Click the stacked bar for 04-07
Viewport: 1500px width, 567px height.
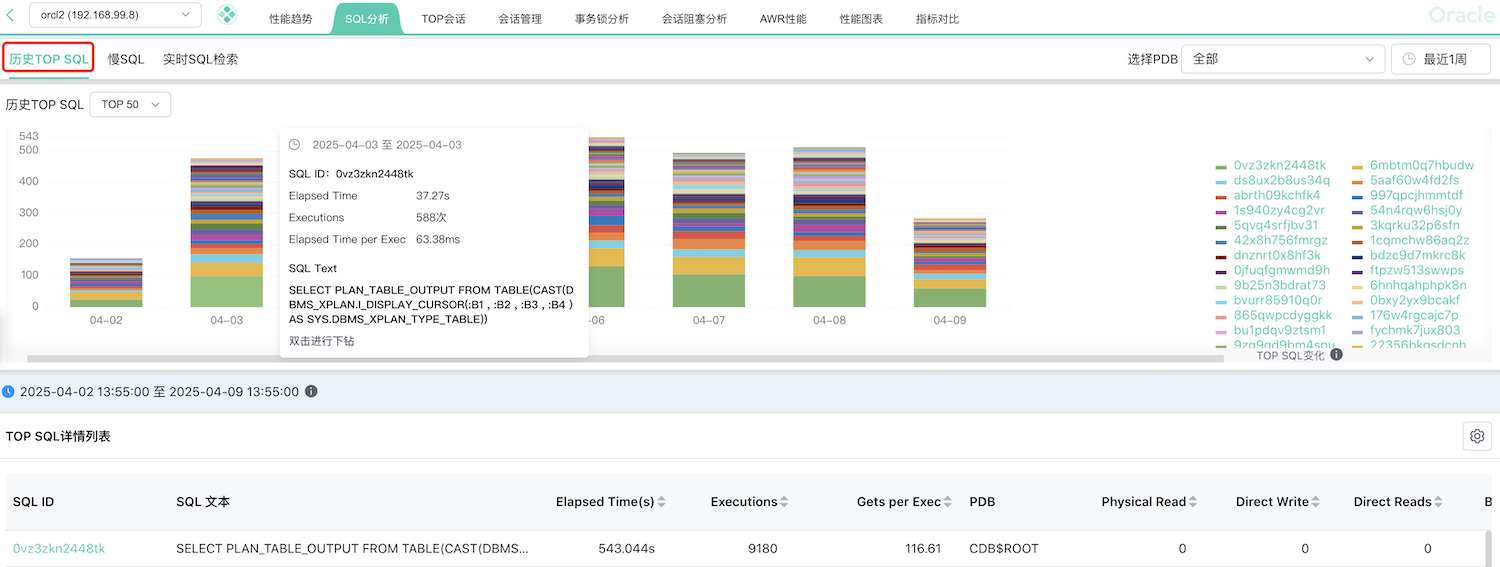[x=709, y=230]
